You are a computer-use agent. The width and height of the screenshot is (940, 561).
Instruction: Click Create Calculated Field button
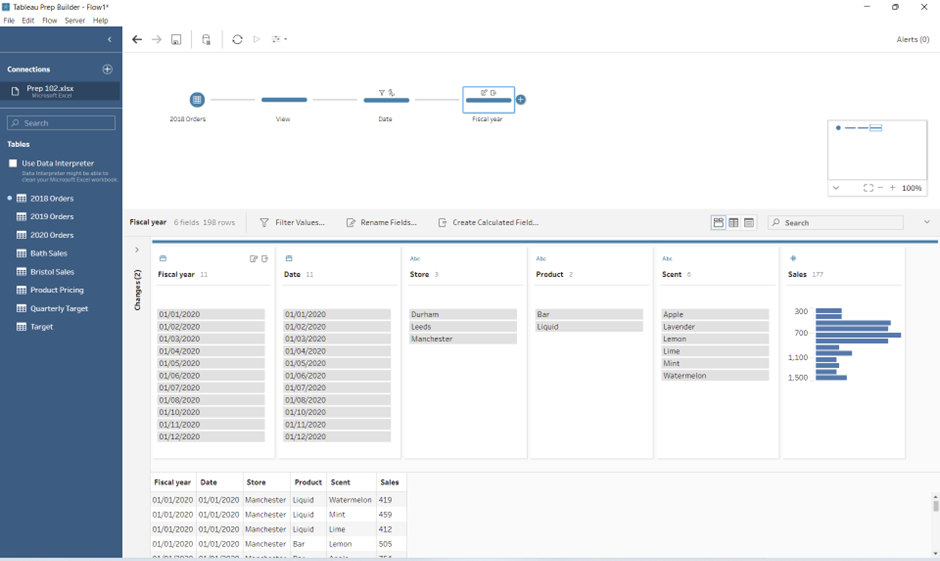tap(488, 223)
